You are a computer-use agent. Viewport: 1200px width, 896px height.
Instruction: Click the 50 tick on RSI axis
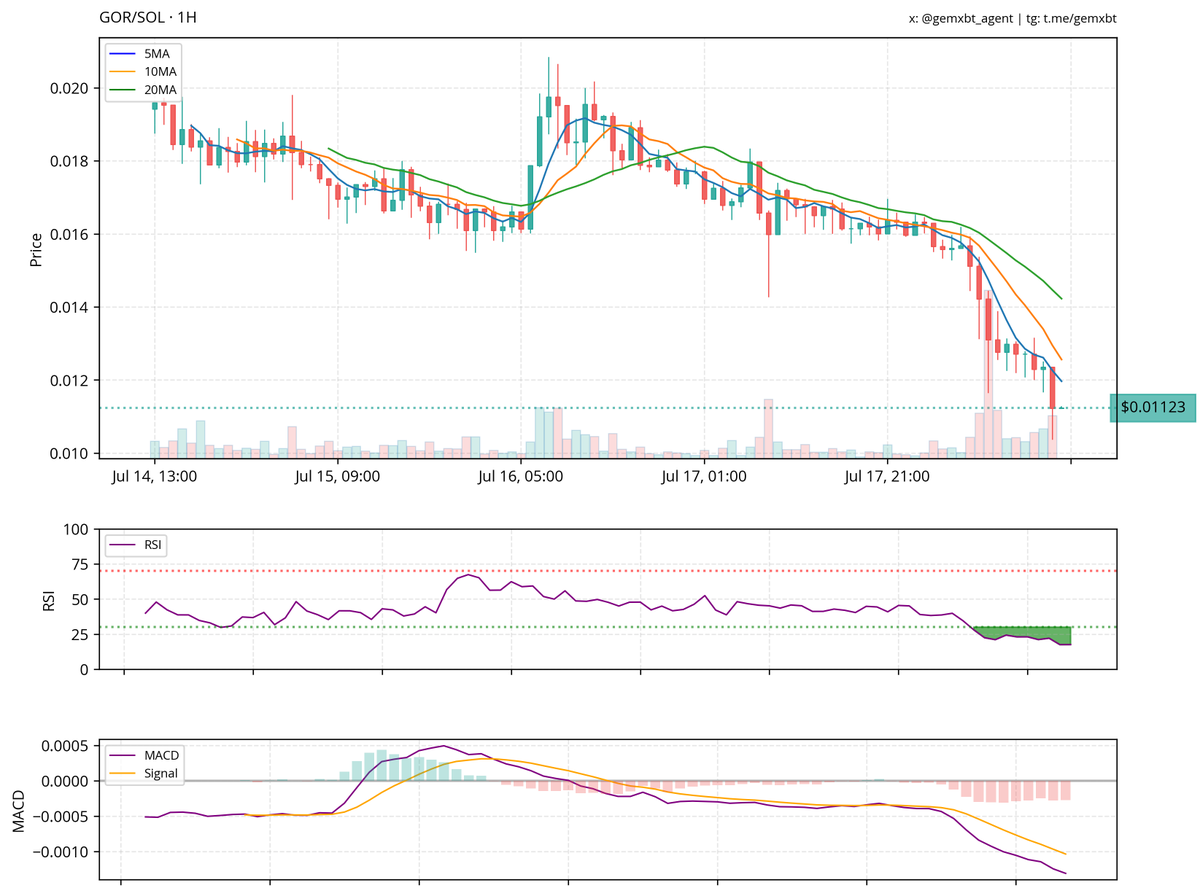click(82, 599)
